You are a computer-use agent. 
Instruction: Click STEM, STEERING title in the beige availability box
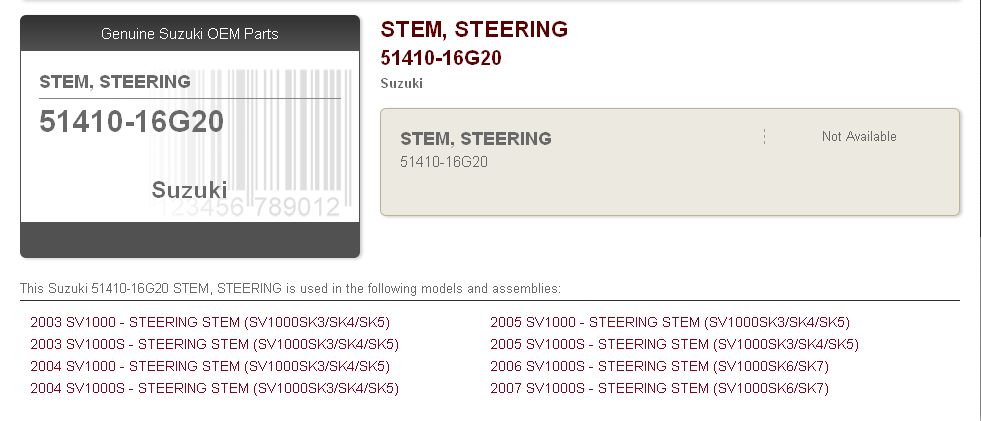(476, 139)
